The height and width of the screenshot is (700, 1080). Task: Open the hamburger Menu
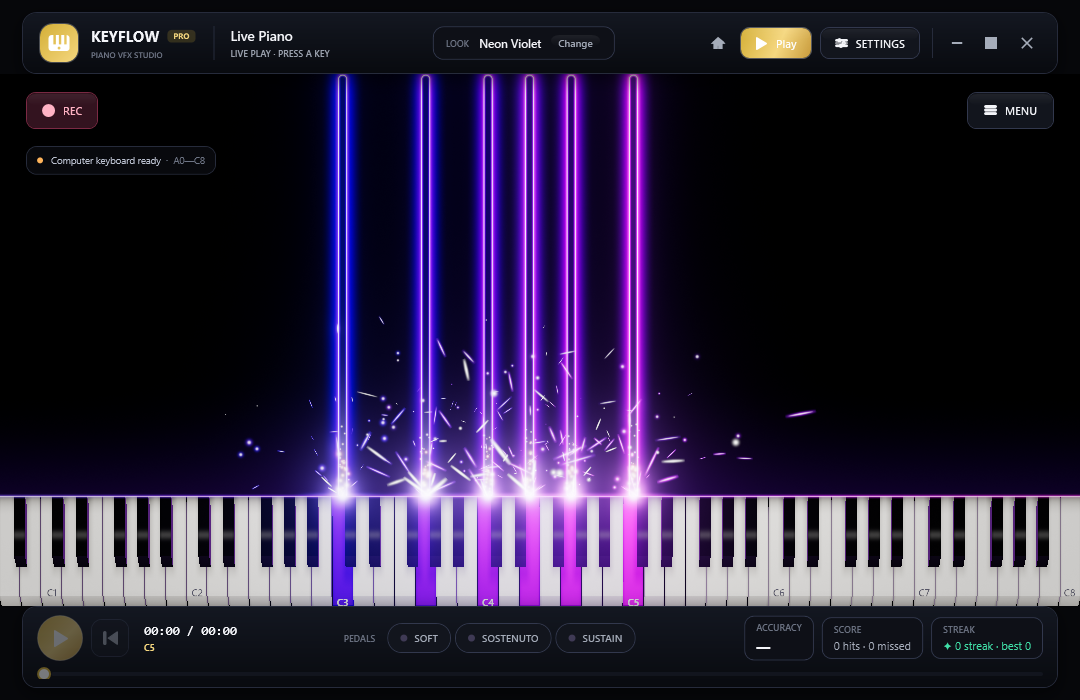(1010, 110)
